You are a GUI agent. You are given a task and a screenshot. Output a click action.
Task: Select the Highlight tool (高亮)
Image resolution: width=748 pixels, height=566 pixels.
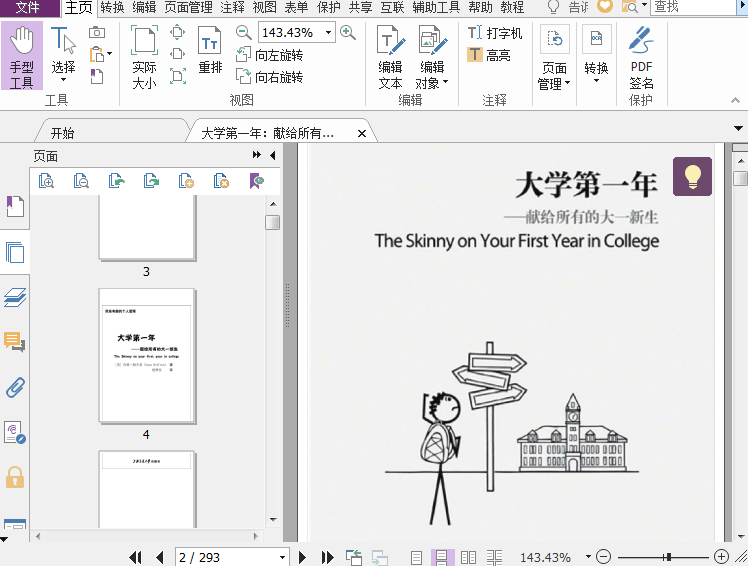click(489, 55)
